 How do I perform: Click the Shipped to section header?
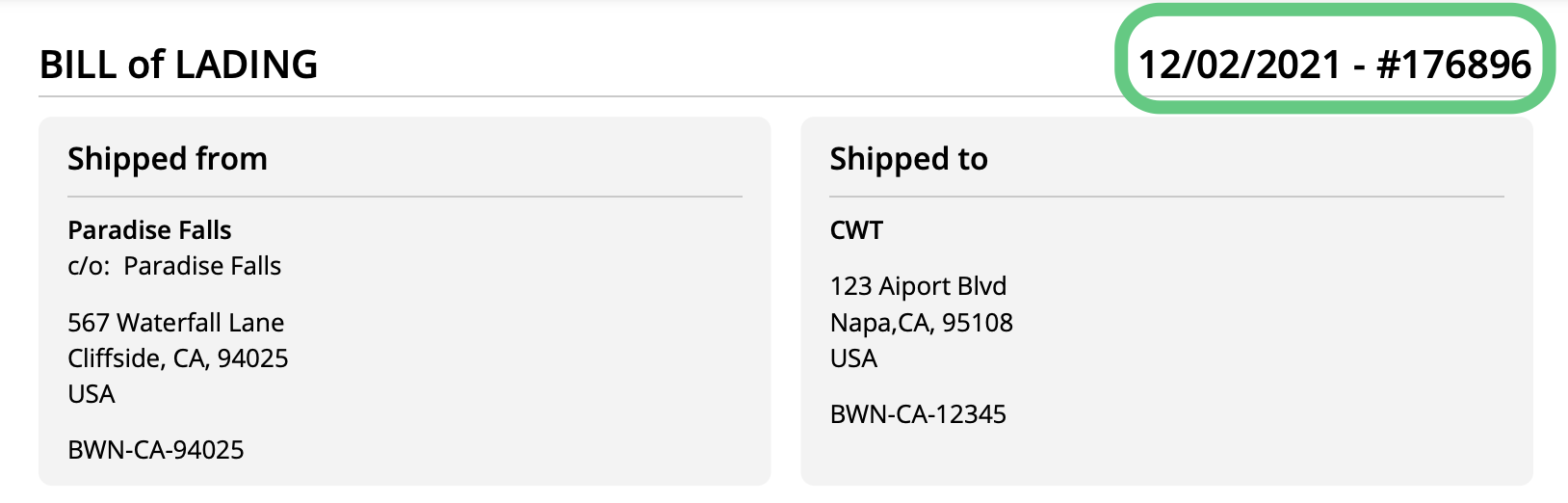tap(909, 159)
